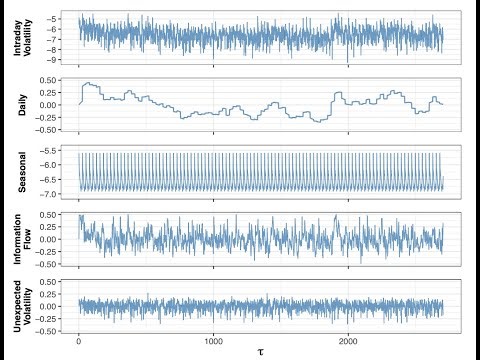Click the 'Intraday Volatility' axis label
Screen dimensions: 480x360
click(23, 37)
